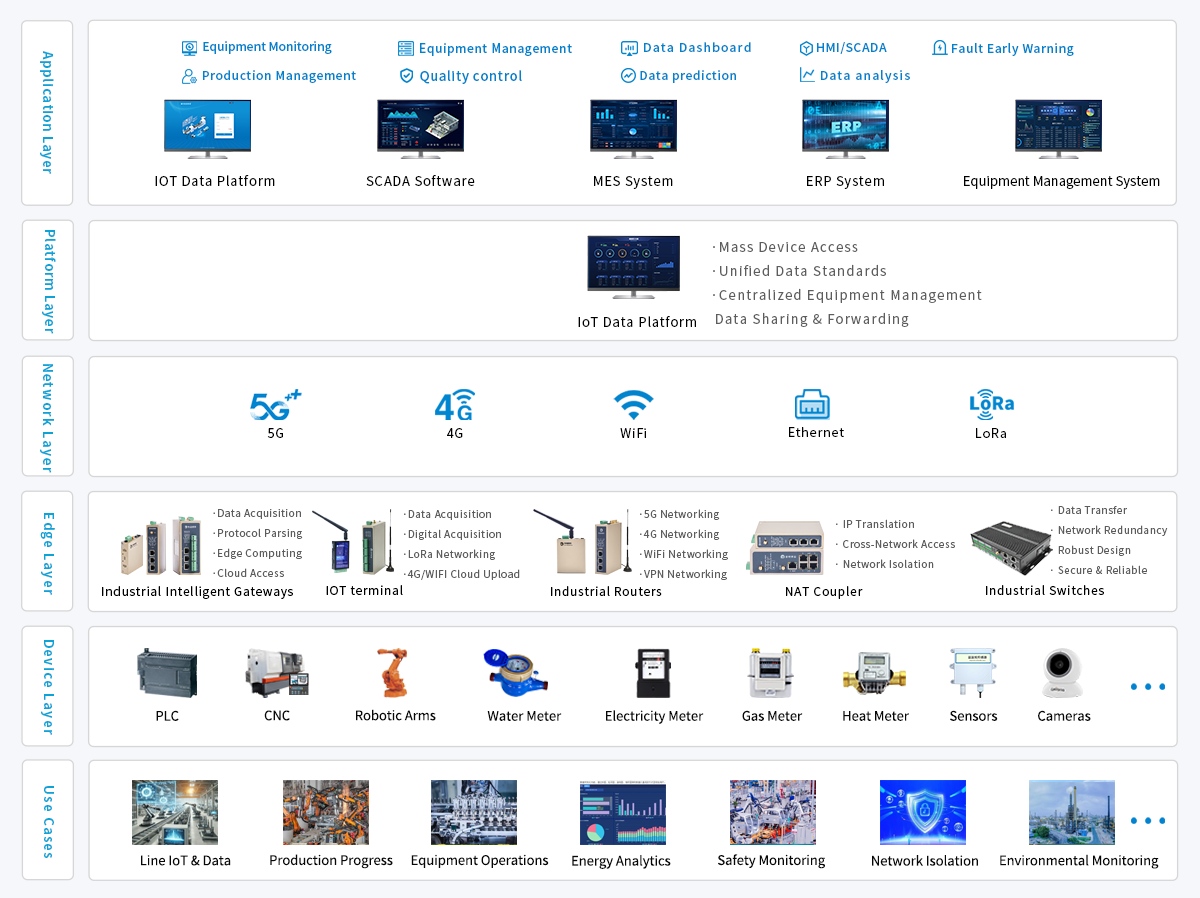Select the Energy Analytics use case image
Screen dimensions: 1200x898
pos(622,813)
